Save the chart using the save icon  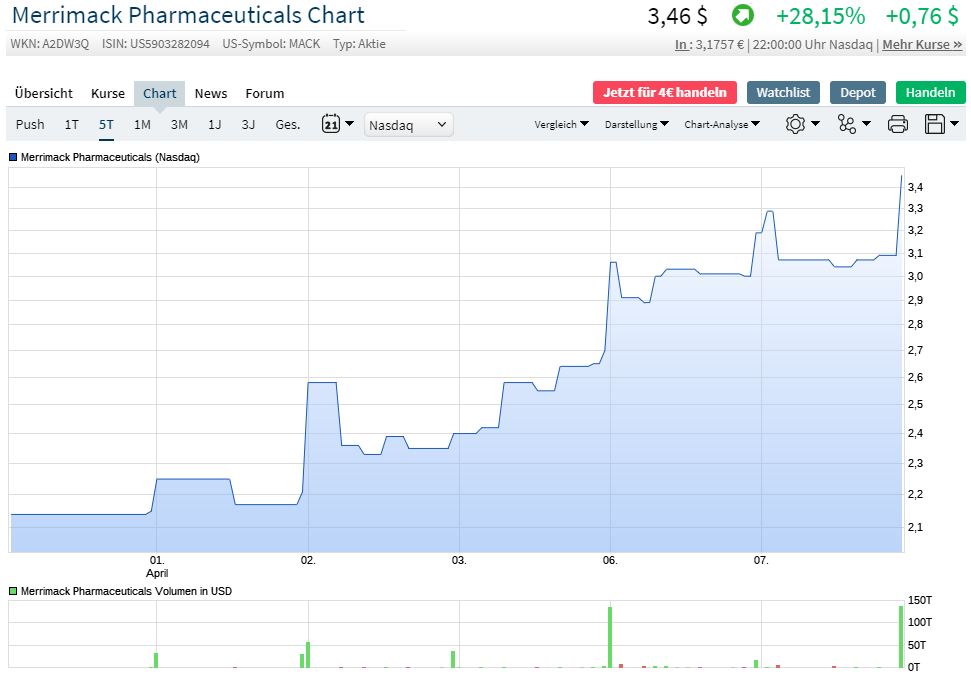tap(934, 123)
